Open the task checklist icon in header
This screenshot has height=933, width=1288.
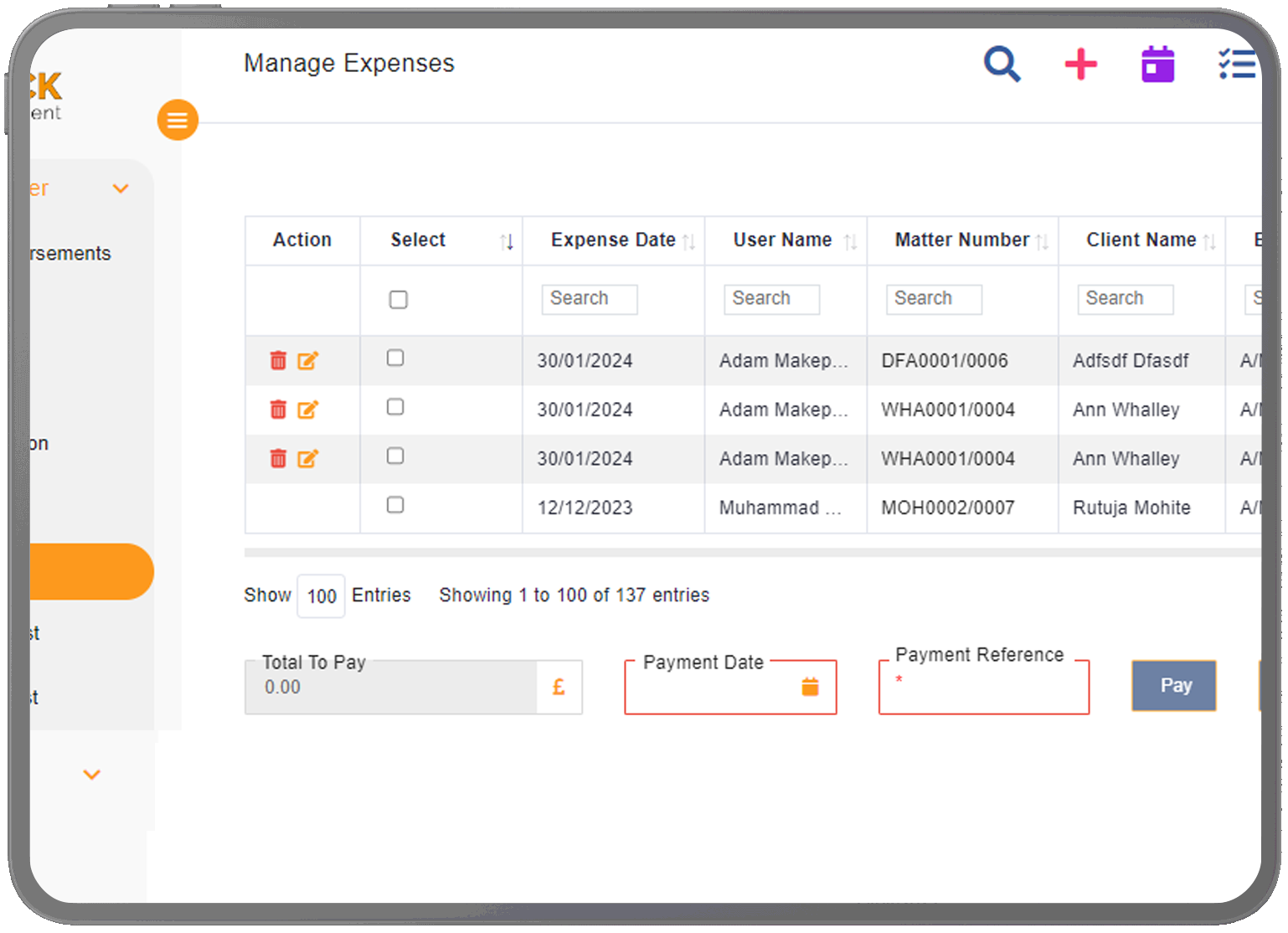point(1237,64)
